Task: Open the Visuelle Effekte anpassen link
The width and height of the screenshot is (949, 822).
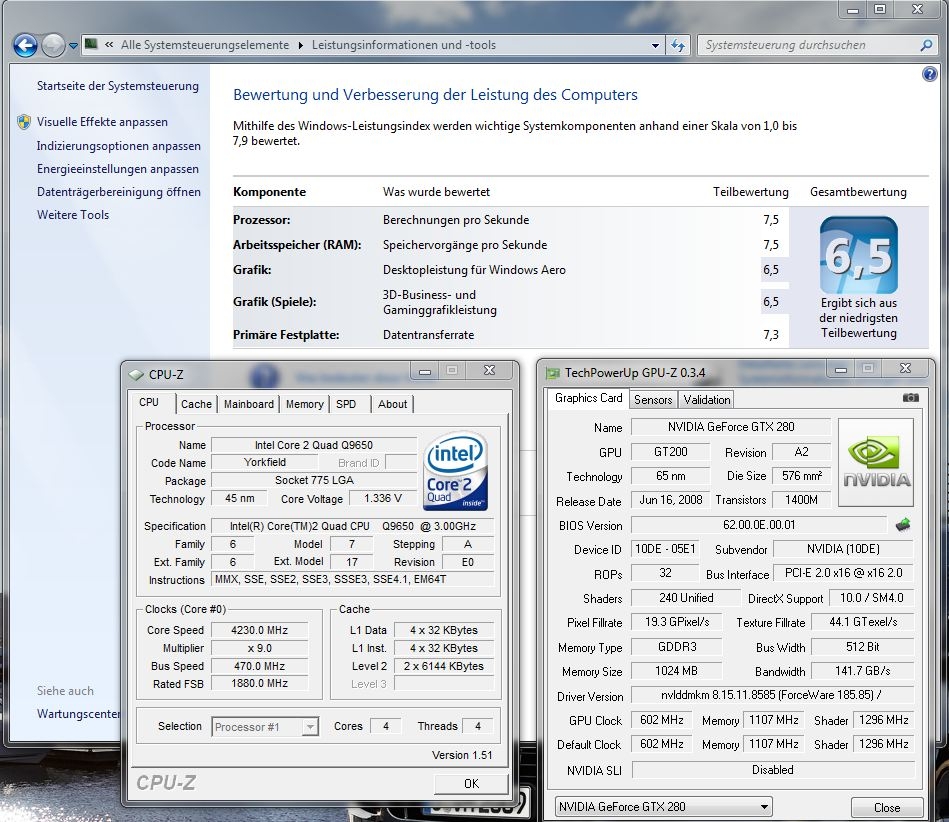Action: pos(102,122)
